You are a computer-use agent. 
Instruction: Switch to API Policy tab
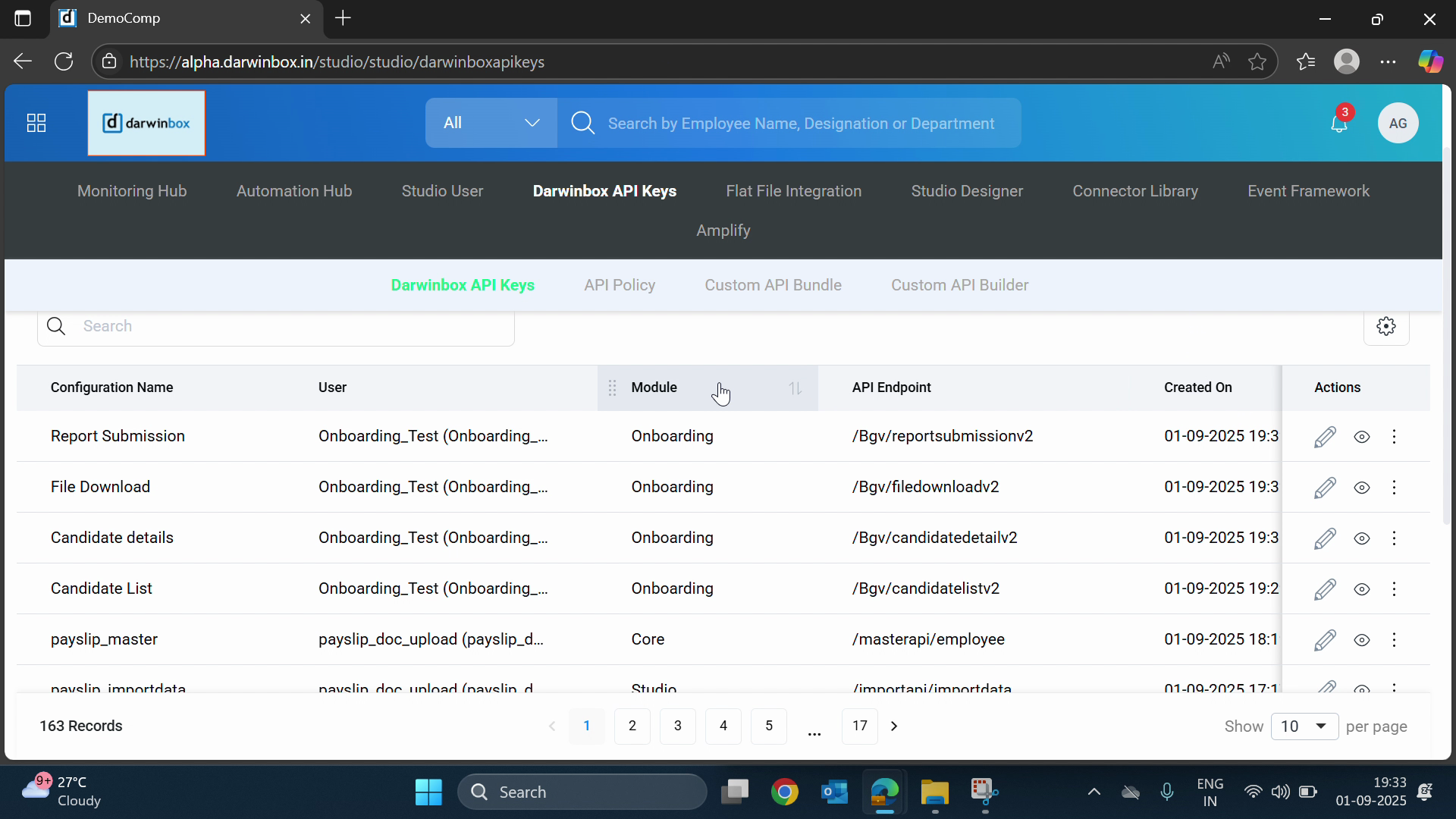(620, 285)
